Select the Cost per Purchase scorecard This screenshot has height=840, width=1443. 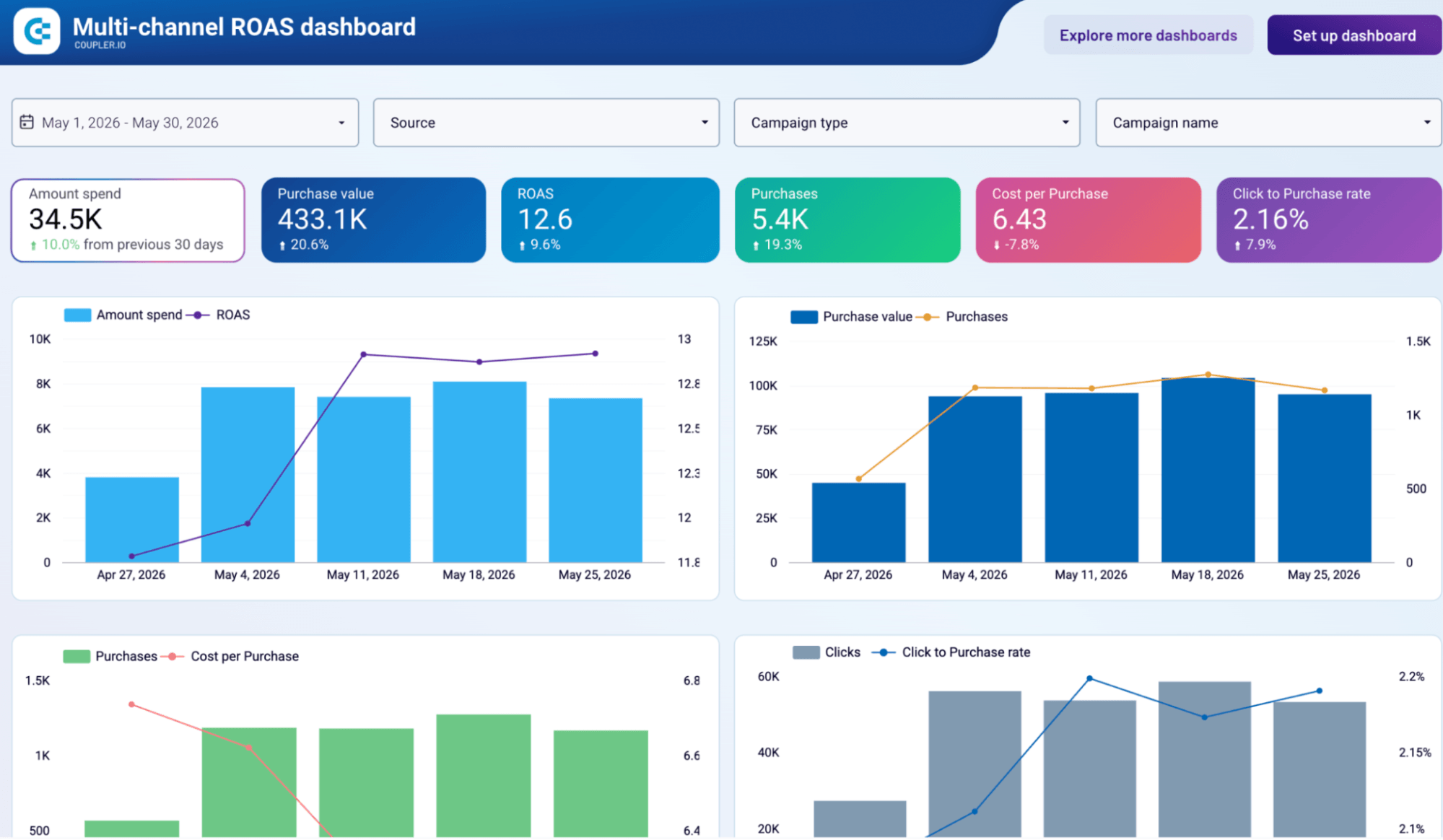[x=1089, y=220]
